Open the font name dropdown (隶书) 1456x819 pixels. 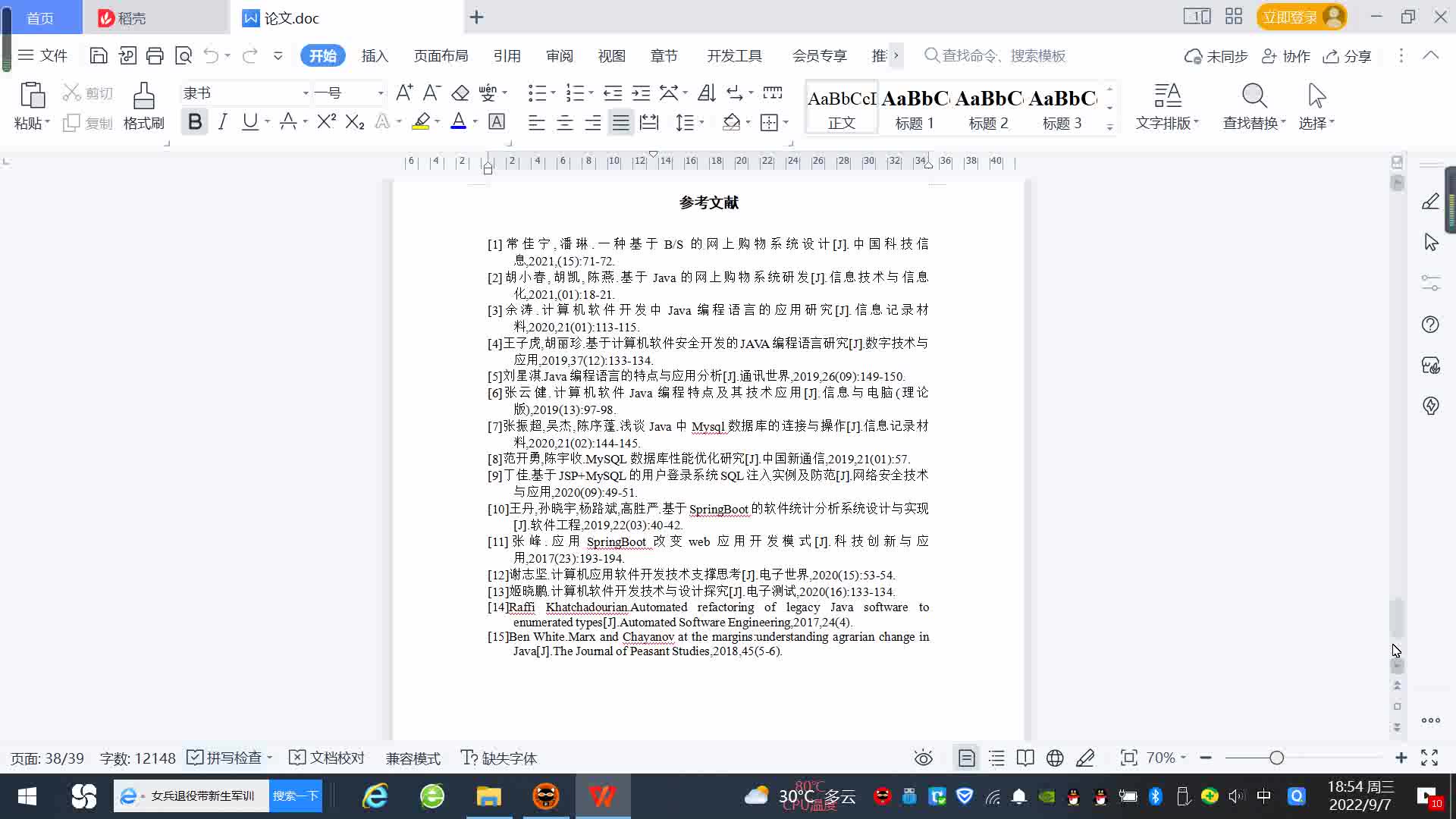click(306, 93)
